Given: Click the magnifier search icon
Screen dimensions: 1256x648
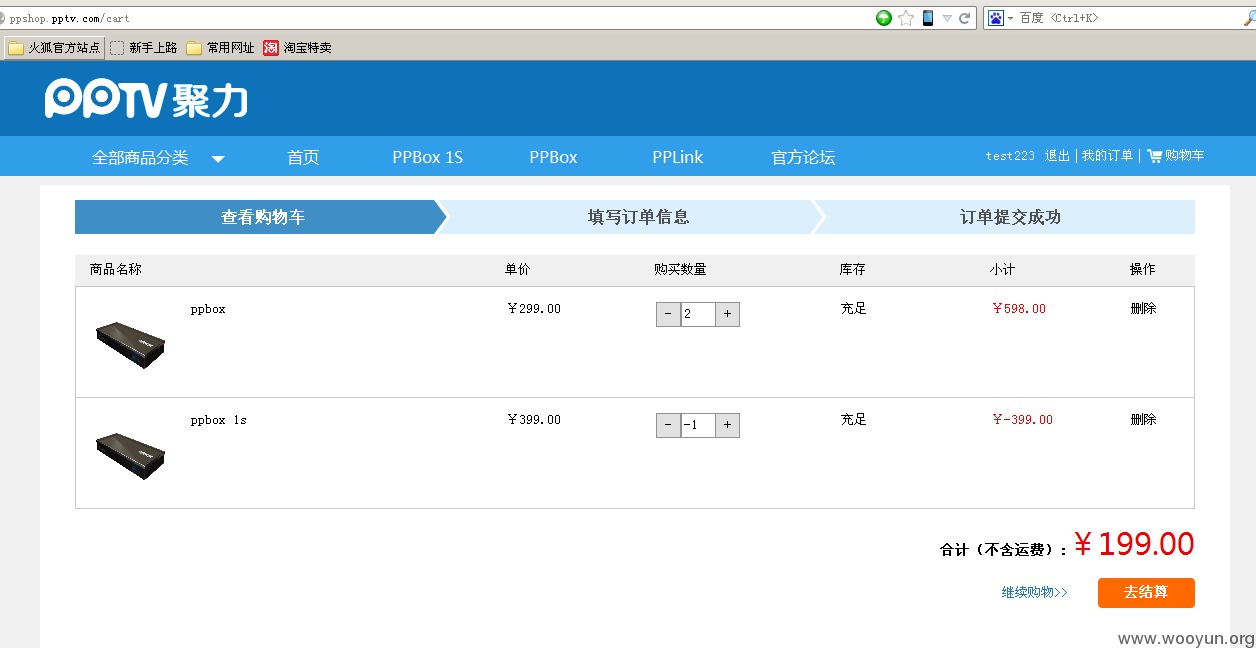Looking at the screenshot, I should (1248, 18).
